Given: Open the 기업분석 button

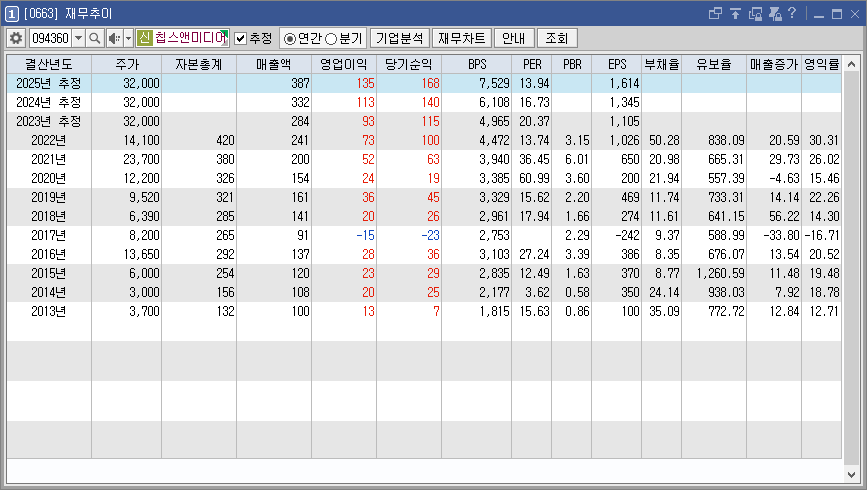Looking at the screenshot, I should tap(399, 38).
